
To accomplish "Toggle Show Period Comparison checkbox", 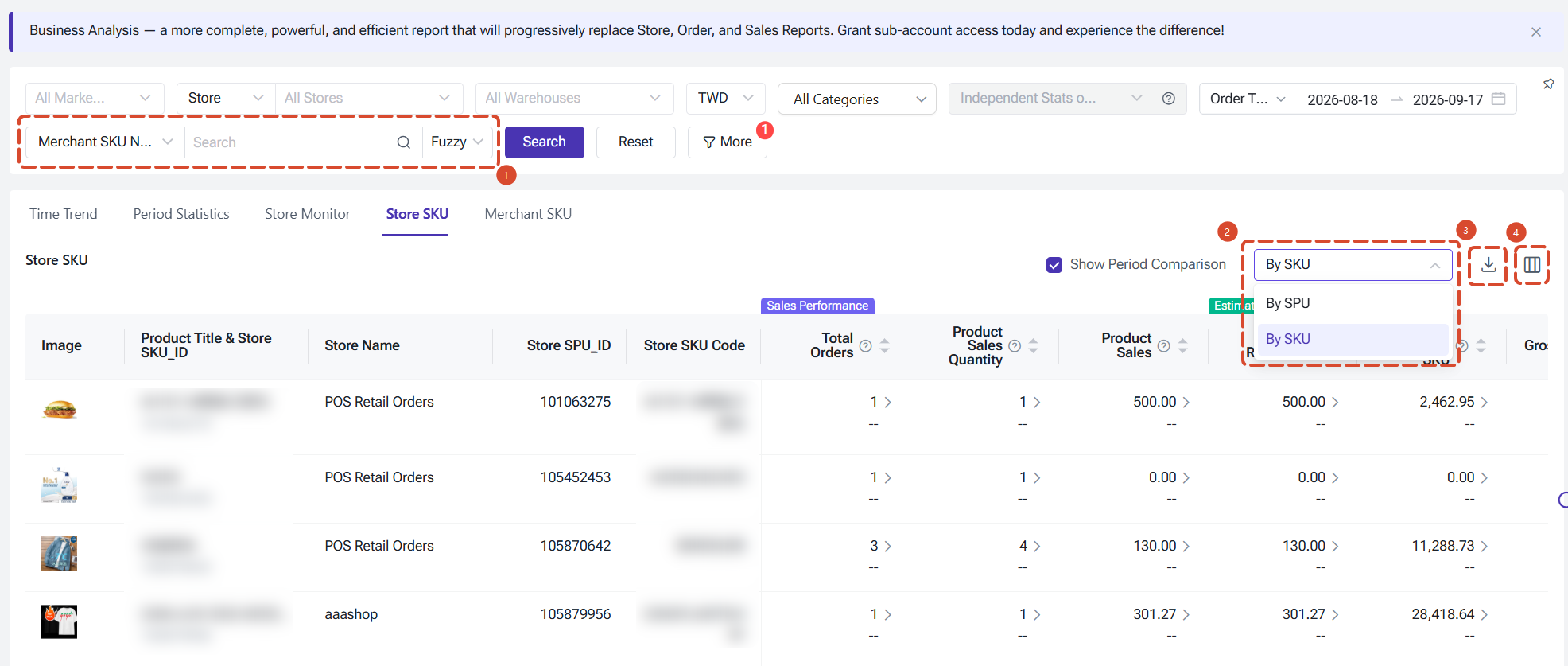I will tap(1054, 265).
